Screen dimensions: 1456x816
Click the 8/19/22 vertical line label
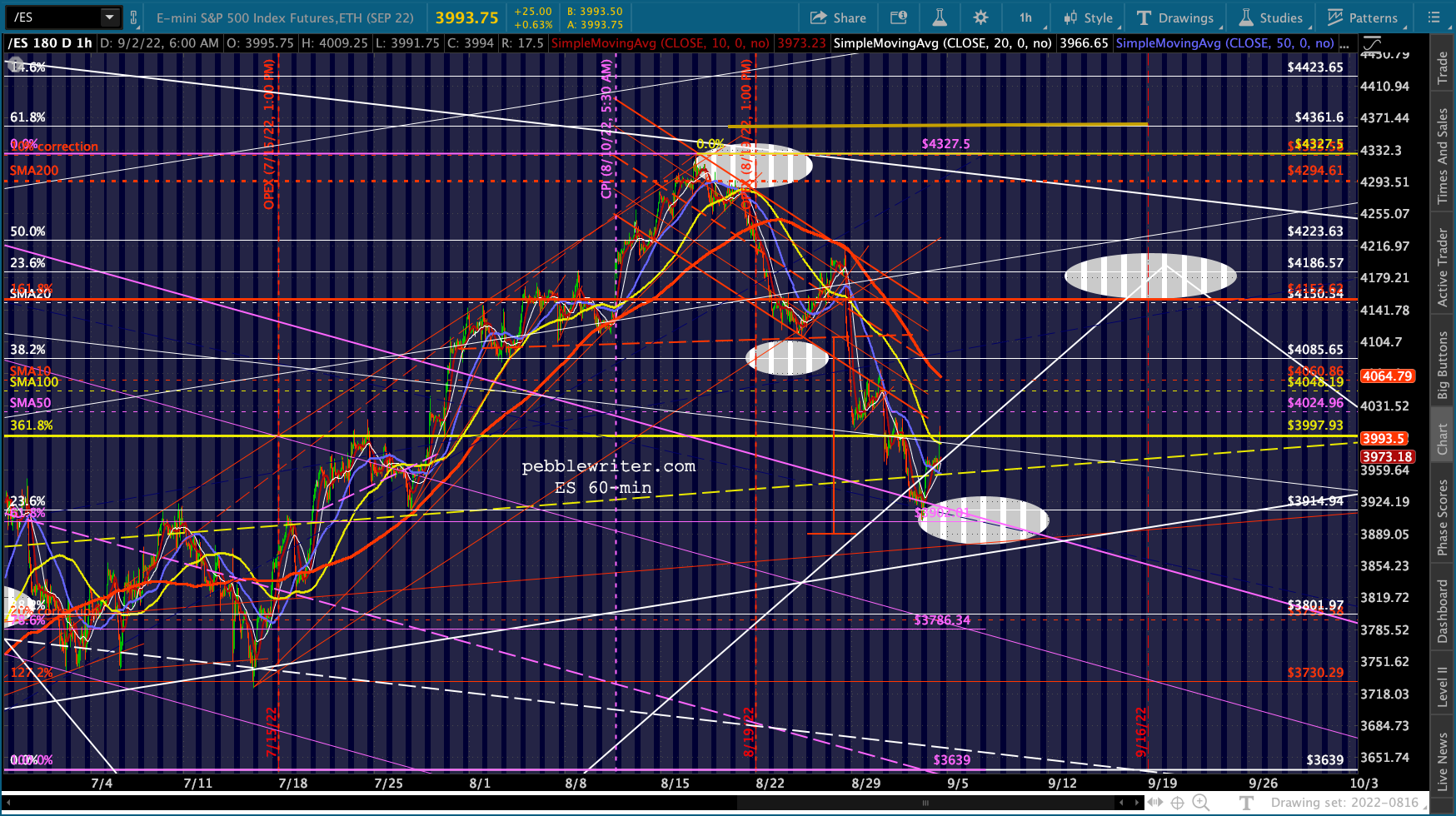point(749,733)
